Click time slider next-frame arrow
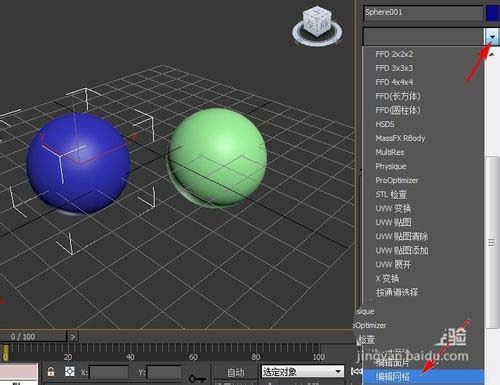The image size is (500, 385). coord(73,337)
